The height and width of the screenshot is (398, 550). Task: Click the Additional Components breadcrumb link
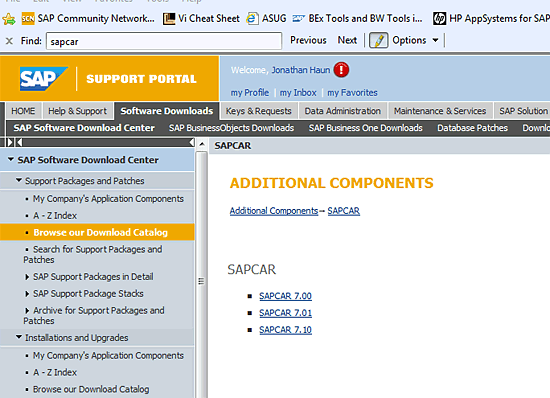click(274, 211)
